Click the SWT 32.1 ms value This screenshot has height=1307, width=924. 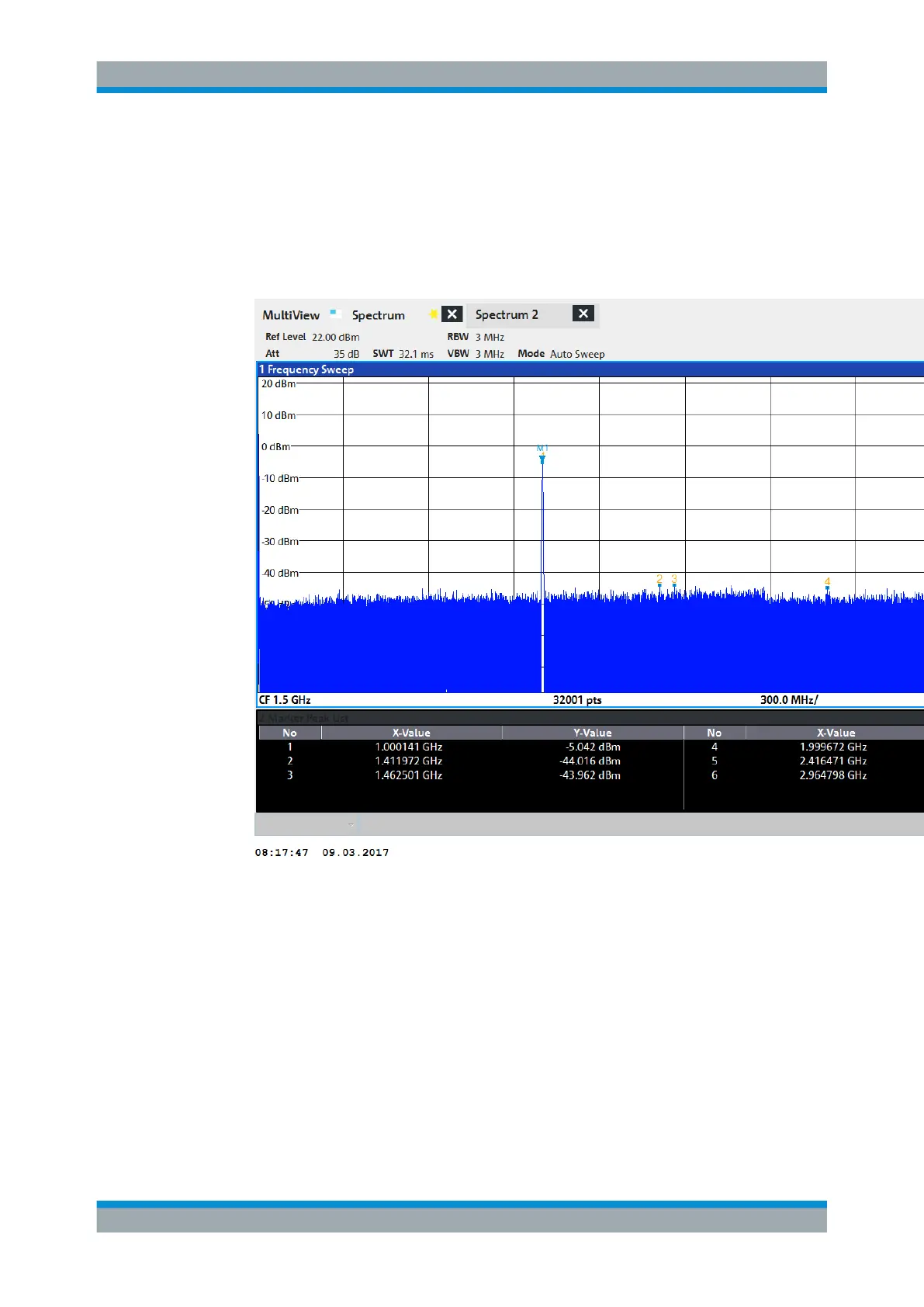(x=416, y=354)
